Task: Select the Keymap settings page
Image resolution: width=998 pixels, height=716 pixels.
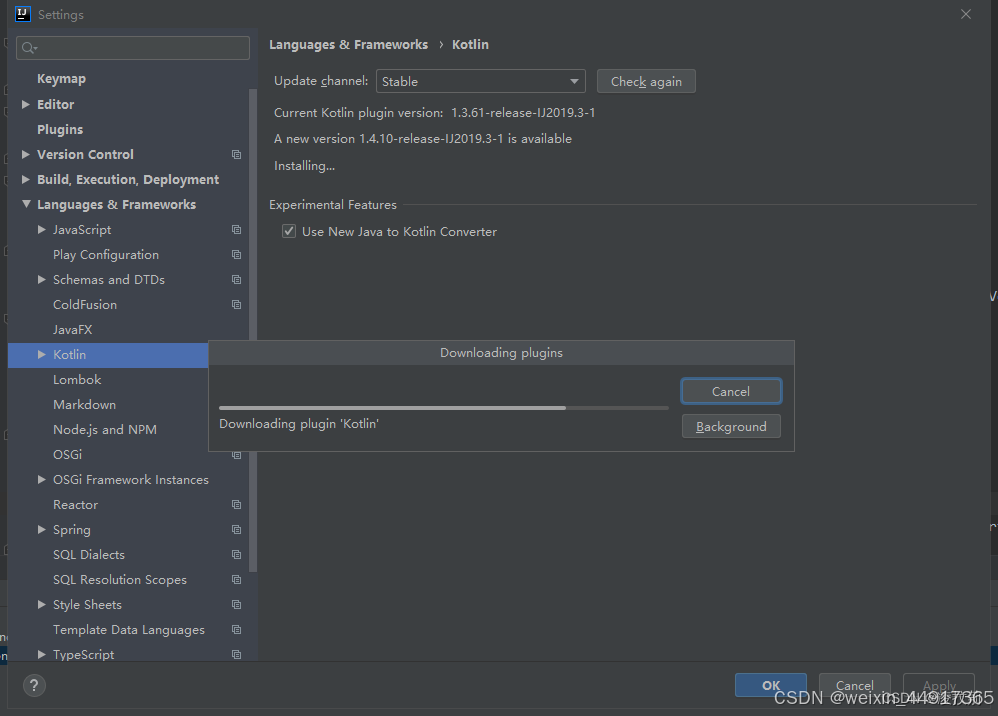Action: point(61,79)
